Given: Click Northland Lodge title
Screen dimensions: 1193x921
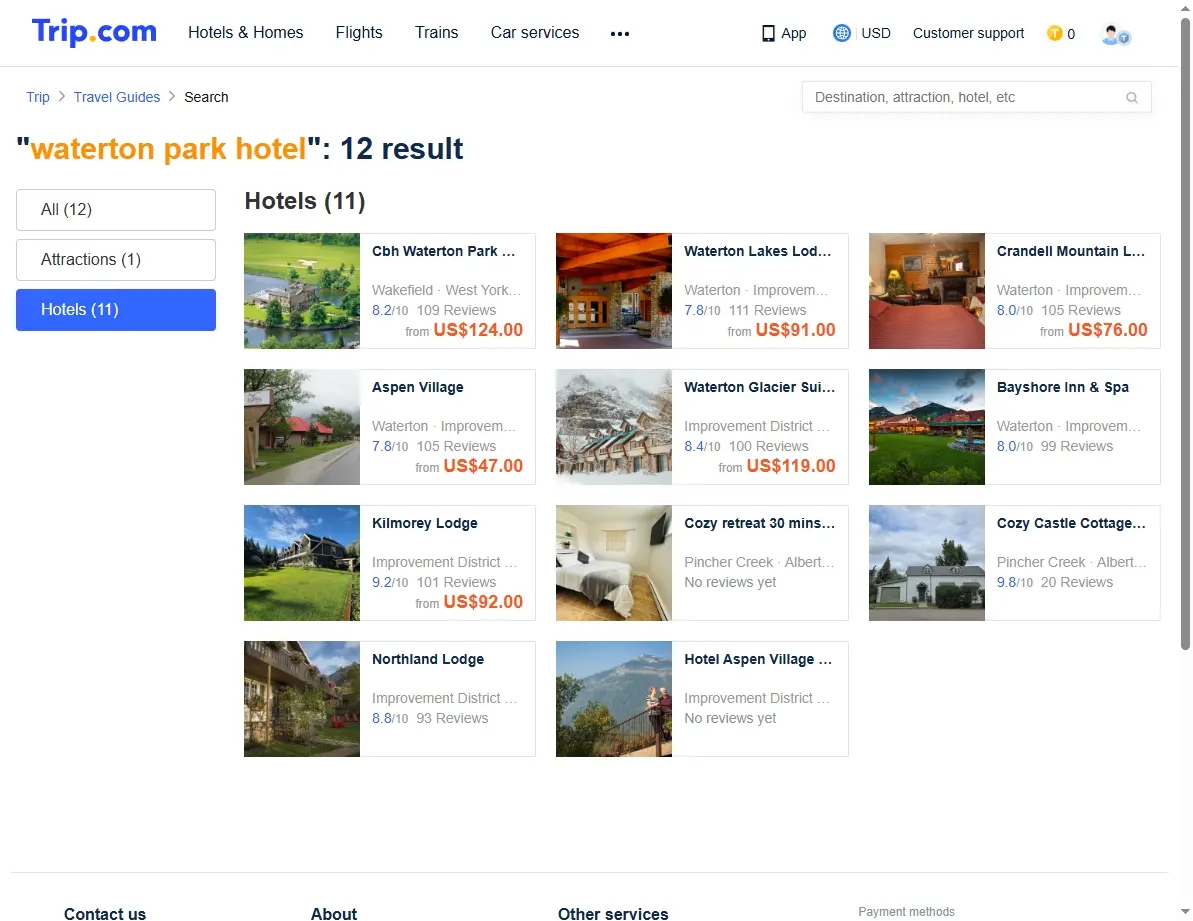Looking at the screenshot, I should [x=428, y=660].
